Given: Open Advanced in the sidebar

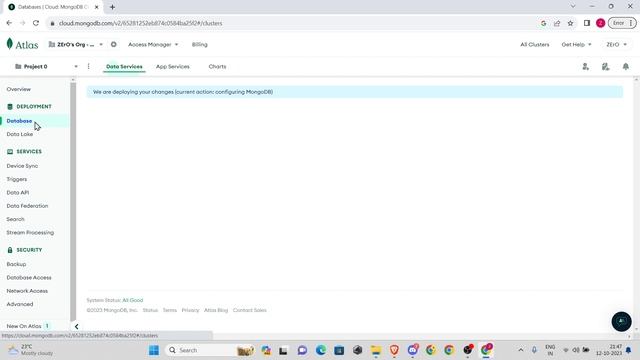Looking at the screenshot, I should 20,304.
